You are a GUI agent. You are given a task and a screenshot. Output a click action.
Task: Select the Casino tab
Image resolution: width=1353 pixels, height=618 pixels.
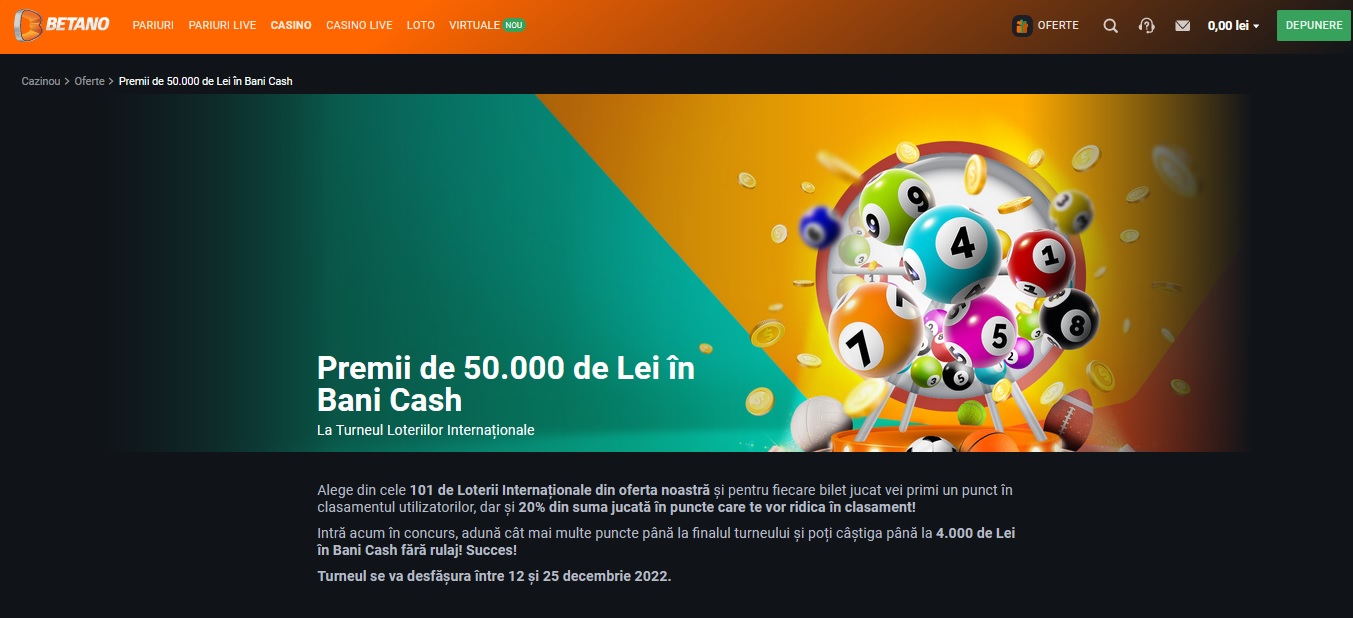[x=291, y=25]
